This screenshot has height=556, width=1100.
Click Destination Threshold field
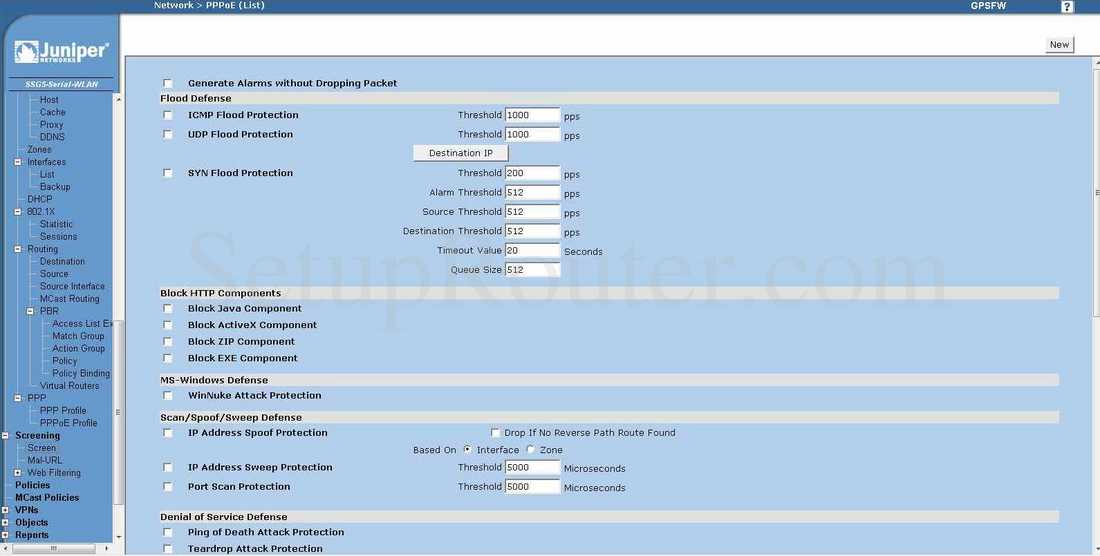click(532, 231)
